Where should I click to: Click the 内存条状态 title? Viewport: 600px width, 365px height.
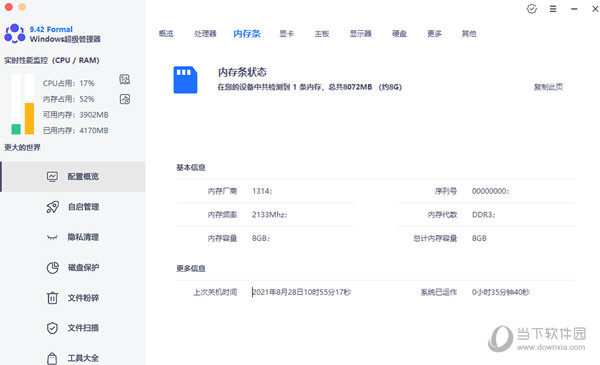(242, 72)
